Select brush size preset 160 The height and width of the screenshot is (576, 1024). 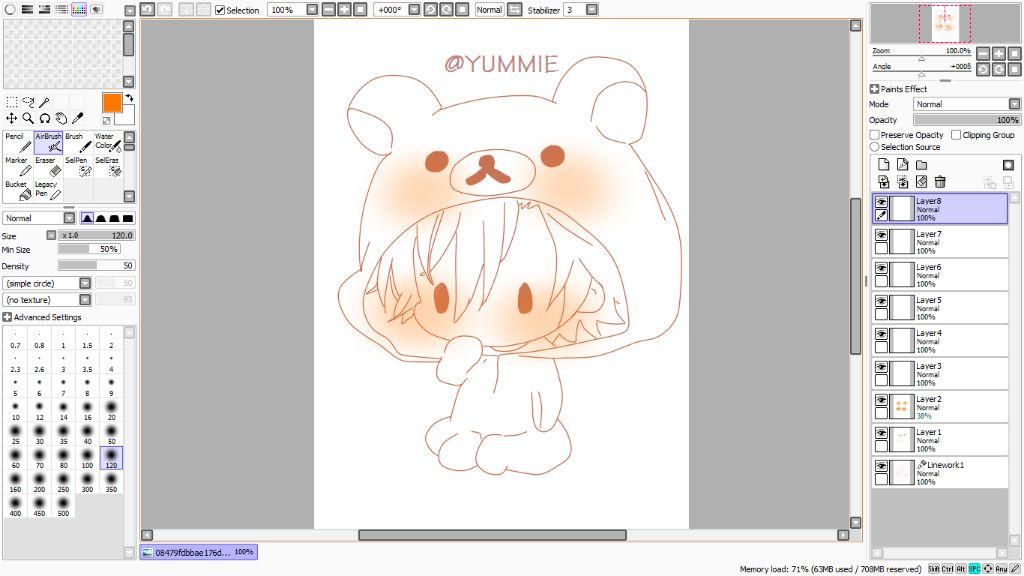pos(16,482)
